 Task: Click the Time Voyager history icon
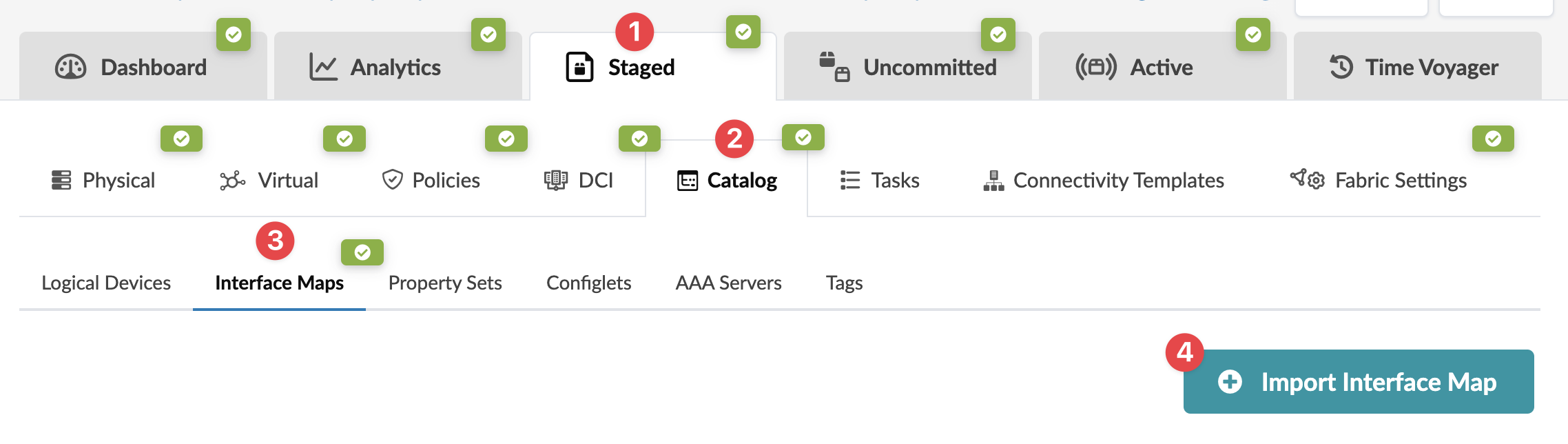click(x=1341, y=68)
